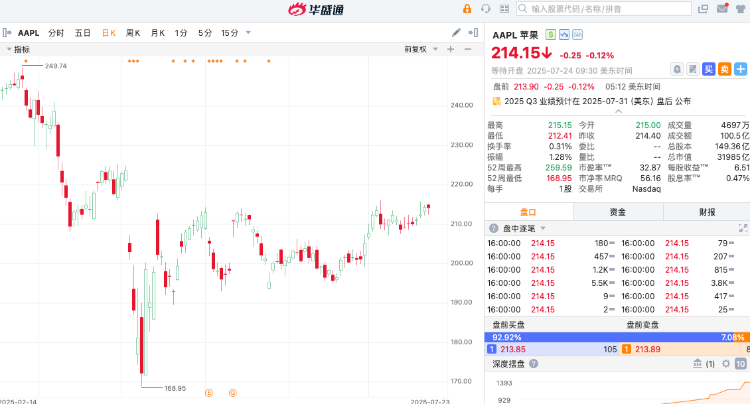Select the 5分 chart period
This screenshot has width=750, height=404.
[205, 33]
